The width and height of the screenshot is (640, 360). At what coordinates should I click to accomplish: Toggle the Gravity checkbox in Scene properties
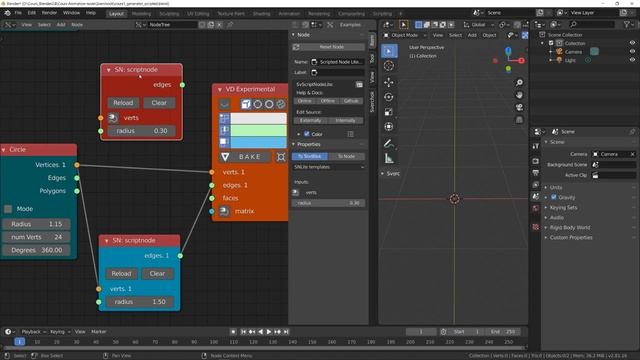[554, 197]
